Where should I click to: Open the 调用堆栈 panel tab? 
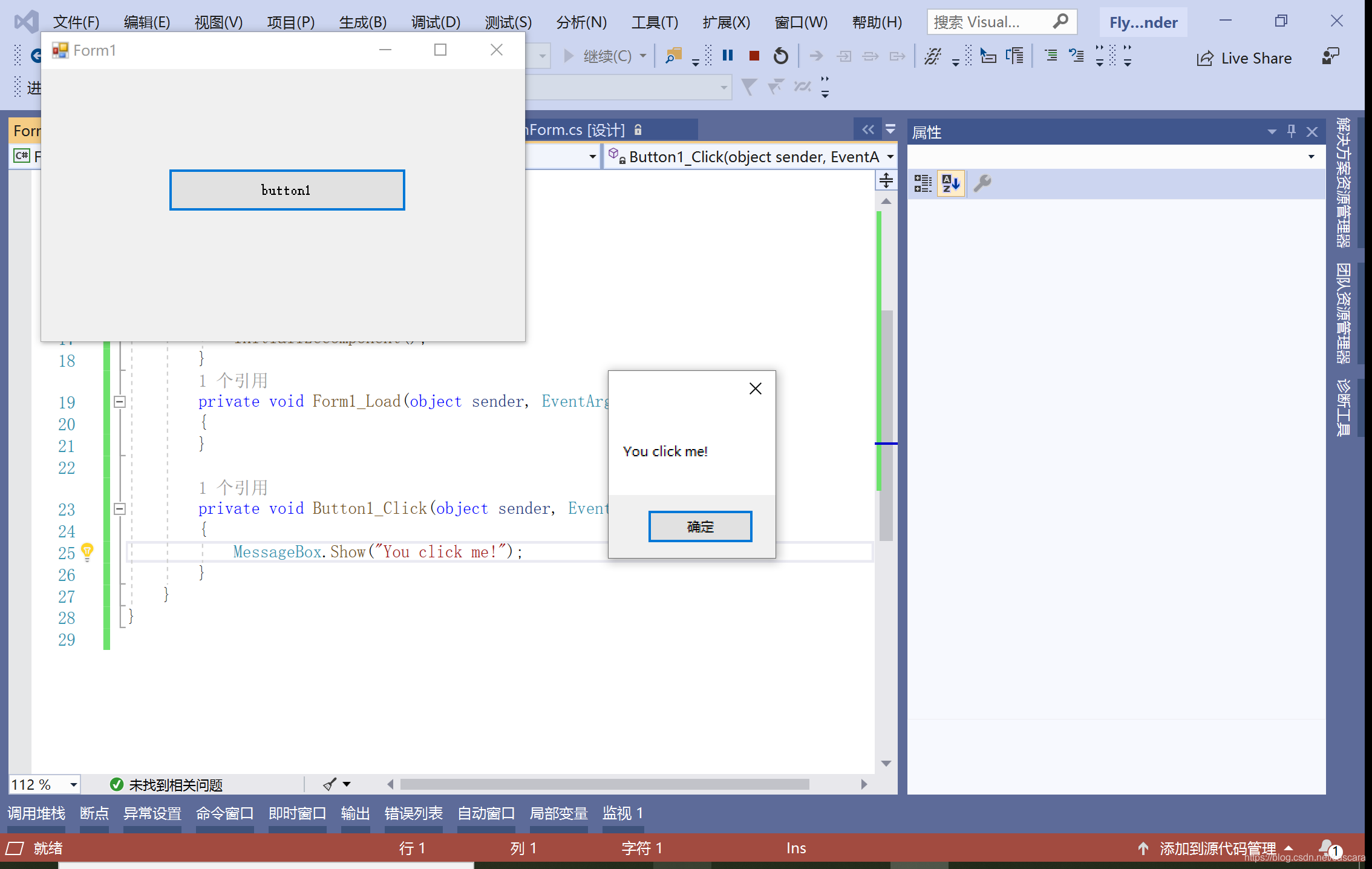36,813
